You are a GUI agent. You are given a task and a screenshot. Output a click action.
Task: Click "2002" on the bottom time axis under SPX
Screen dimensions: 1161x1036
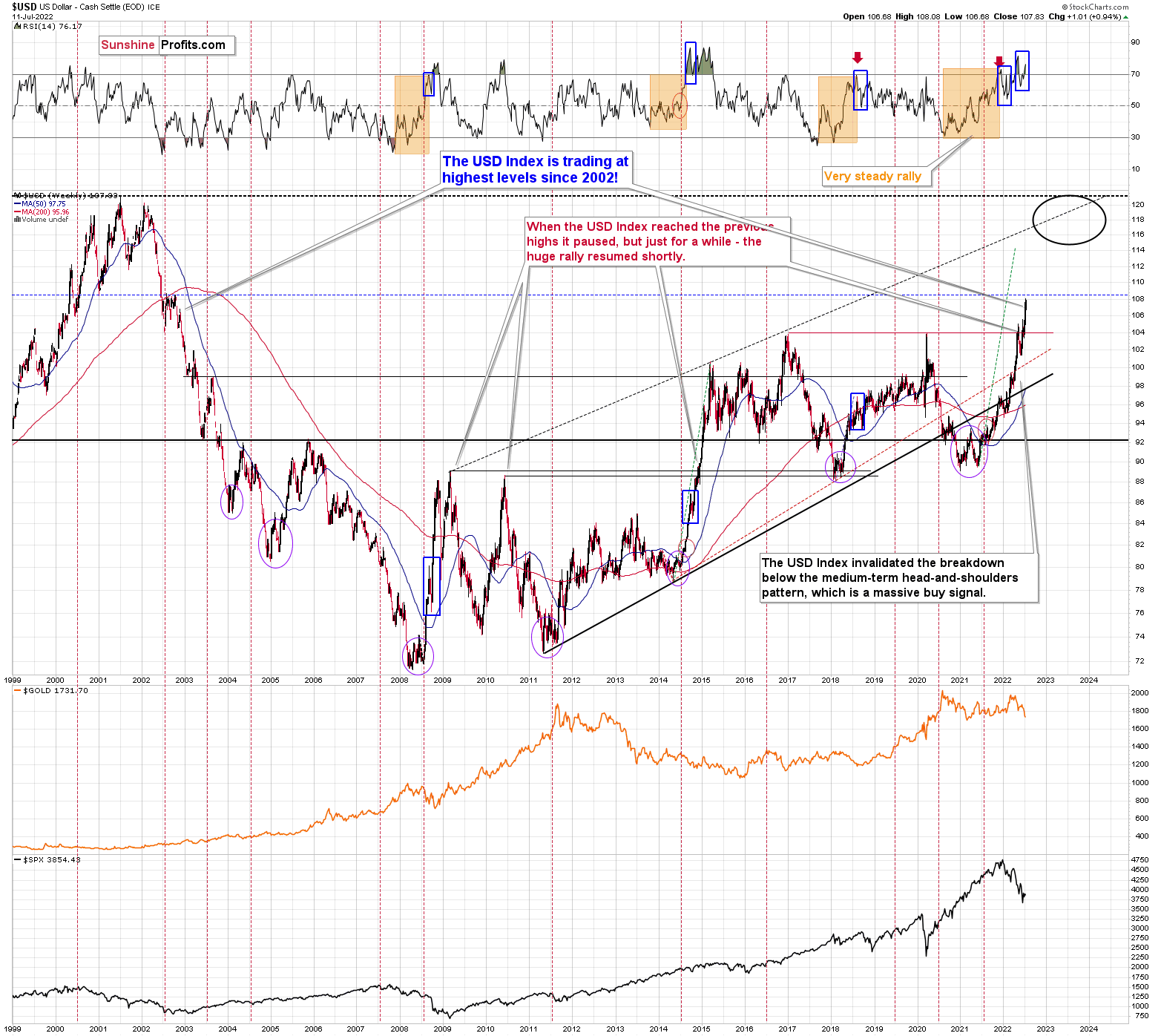pos(141,1029)
